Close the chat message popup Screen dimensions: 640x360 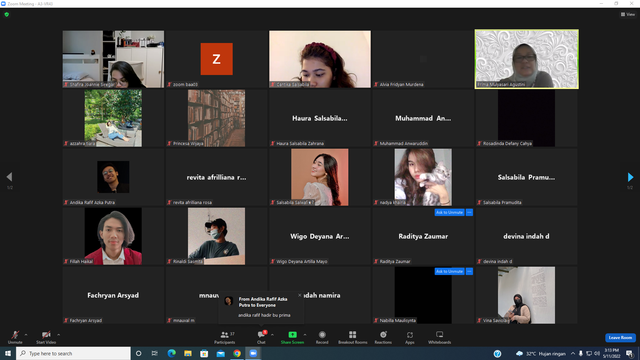[x=300, y=295]
